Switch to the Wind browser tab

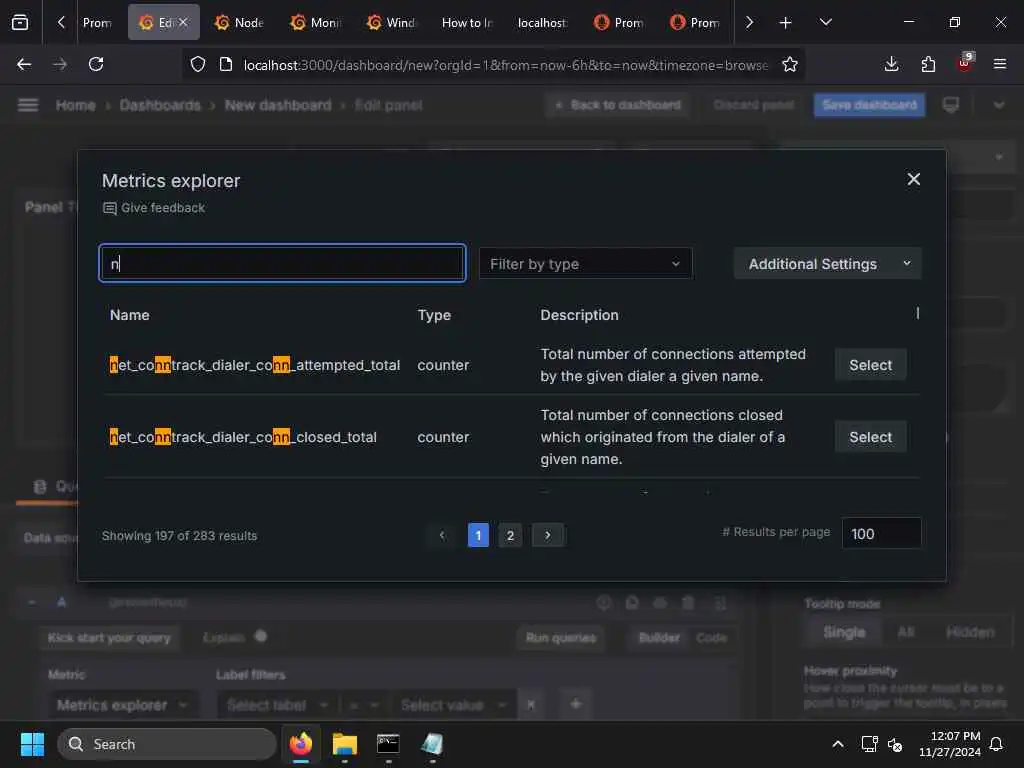[391, 22]
